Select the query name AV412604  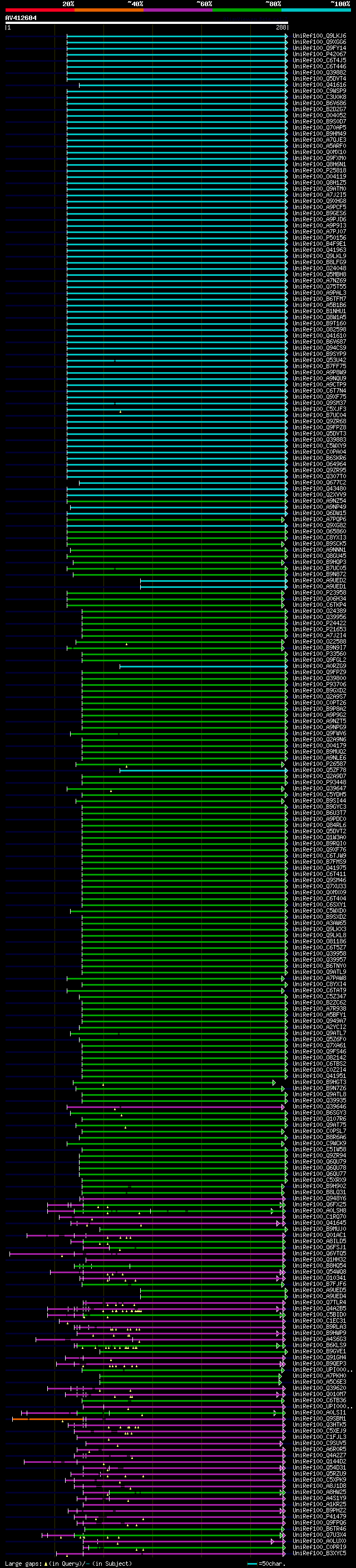(x=21, y=18)
